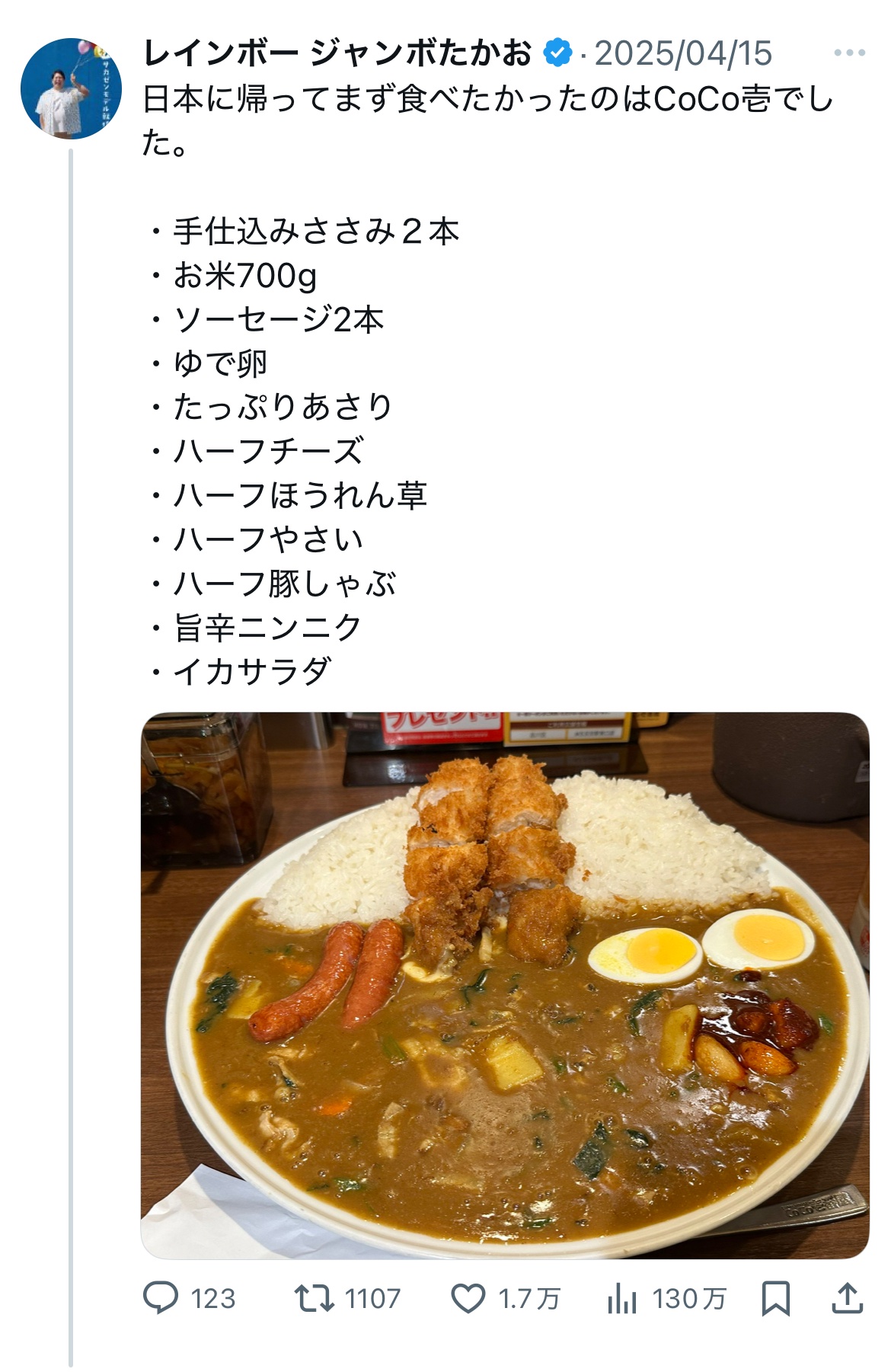Tap the 130万 views count
Screen dimensions: 891x1372
point(689,1298)
